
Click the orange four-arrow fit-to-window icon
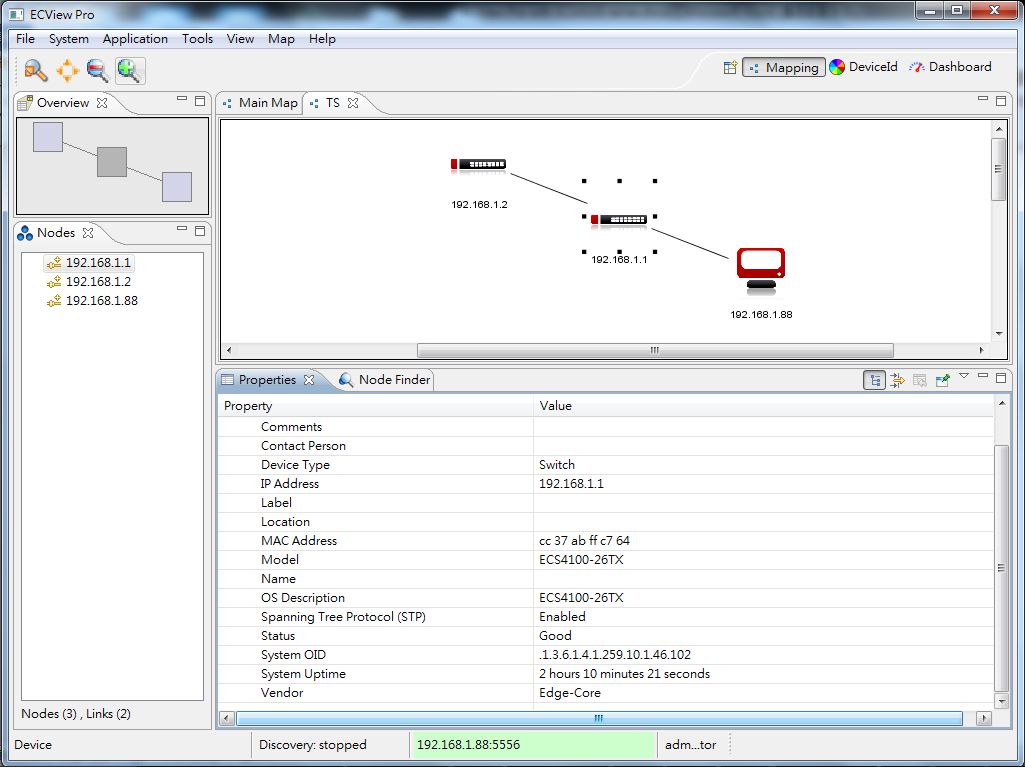67,71
